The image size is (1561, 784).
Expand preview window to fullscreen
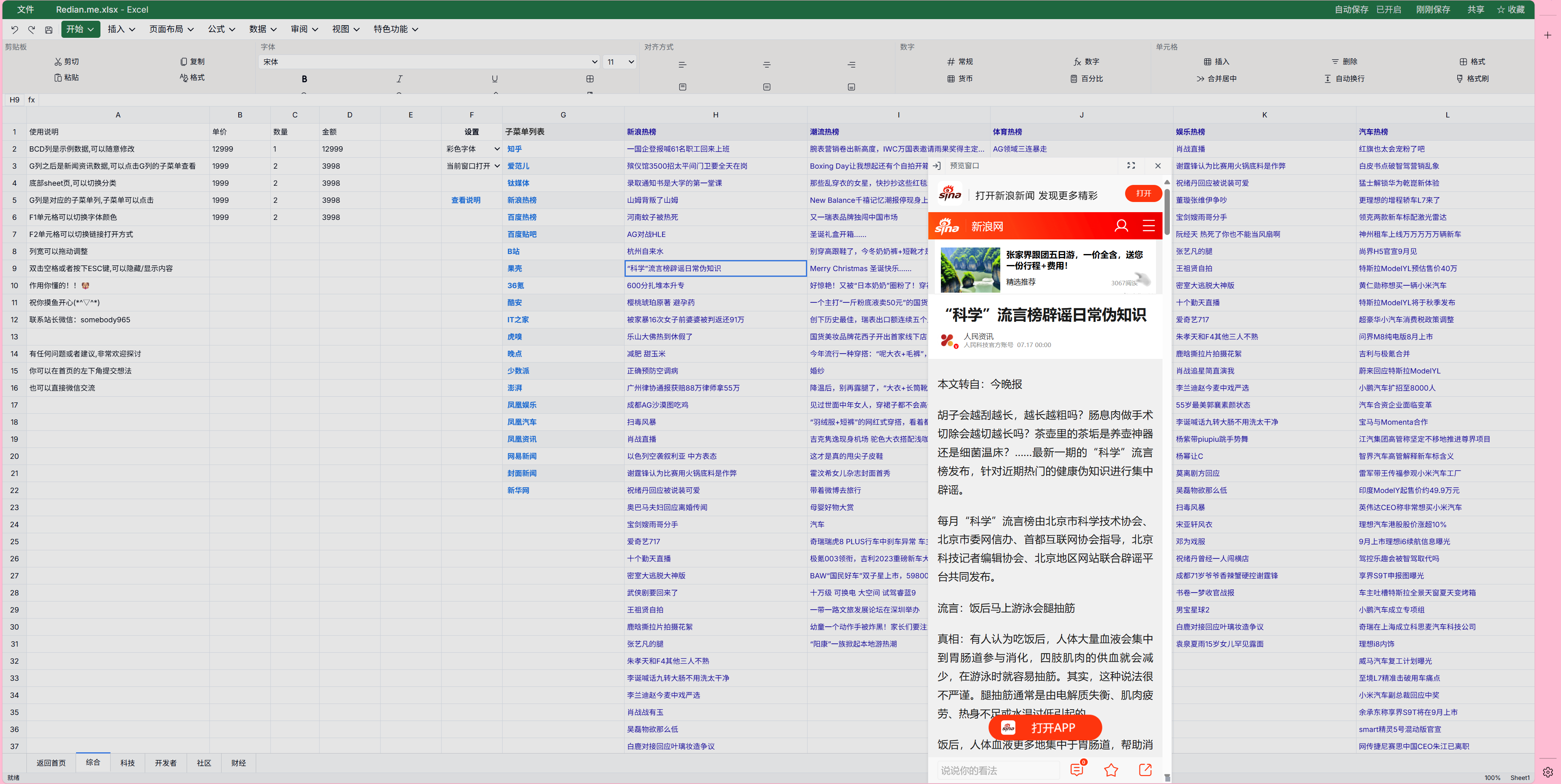(x=1131, y=165)
